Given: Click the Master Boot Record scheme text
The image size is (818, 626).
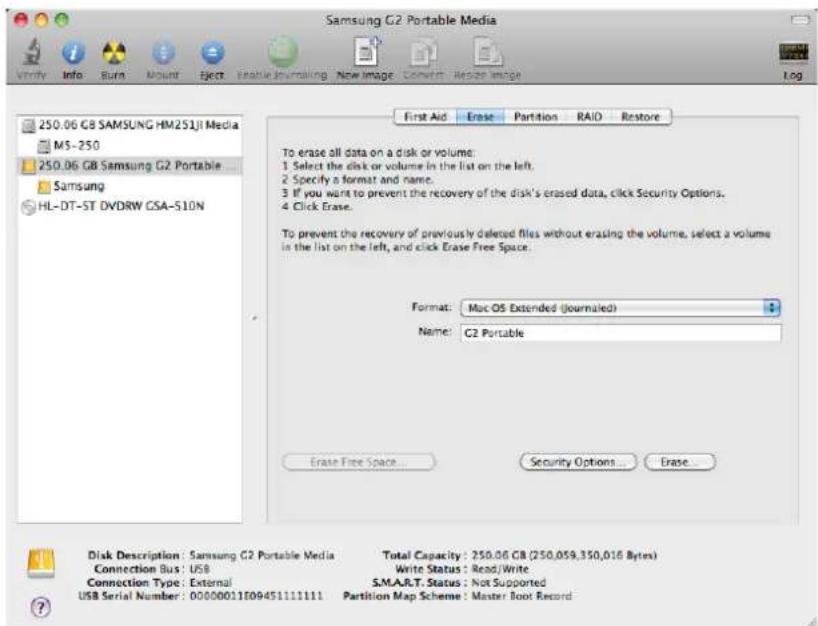Looking at the screenshot, I should pyautogui.click(x=521, y=596).
